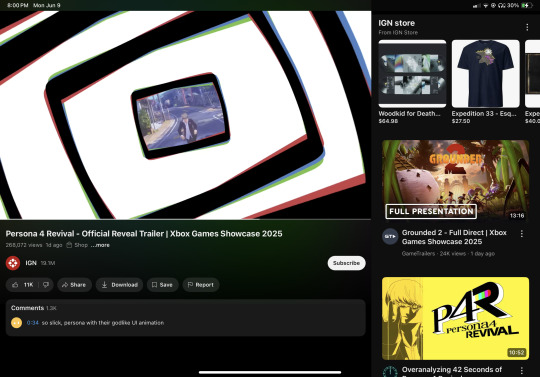Open the IGN channel avatar
540x377 pixels.
(x=13, y=263)
